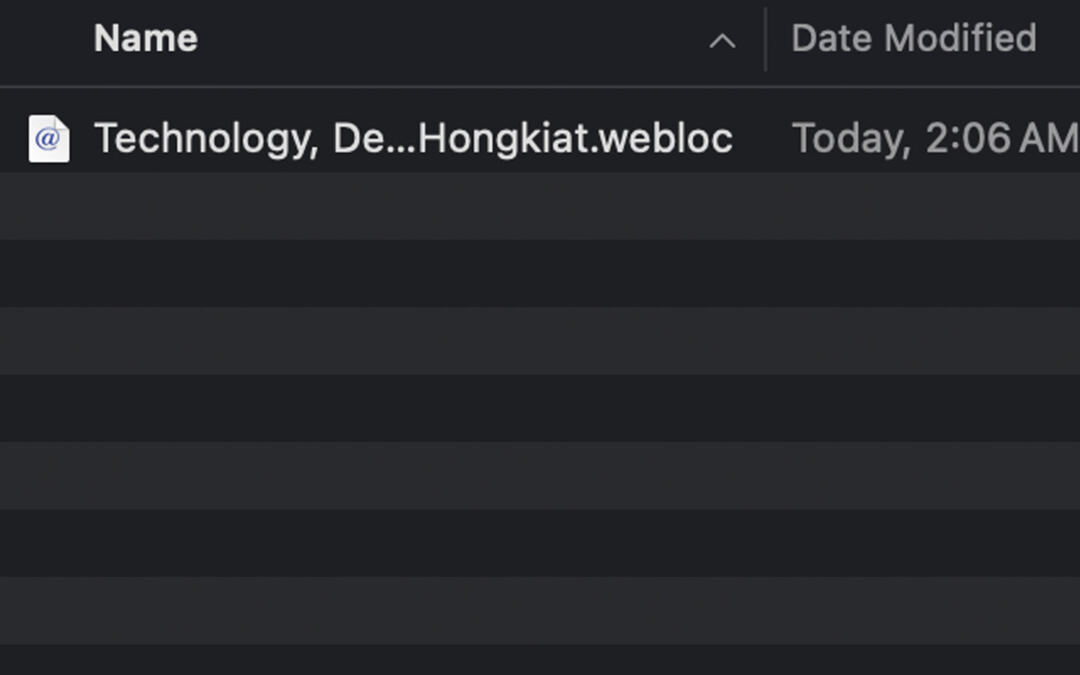Click the word Hongkiat.webloc in the file name
Image resolution: width=1080 pixels, height=675 pixels.
click(575, 138)
